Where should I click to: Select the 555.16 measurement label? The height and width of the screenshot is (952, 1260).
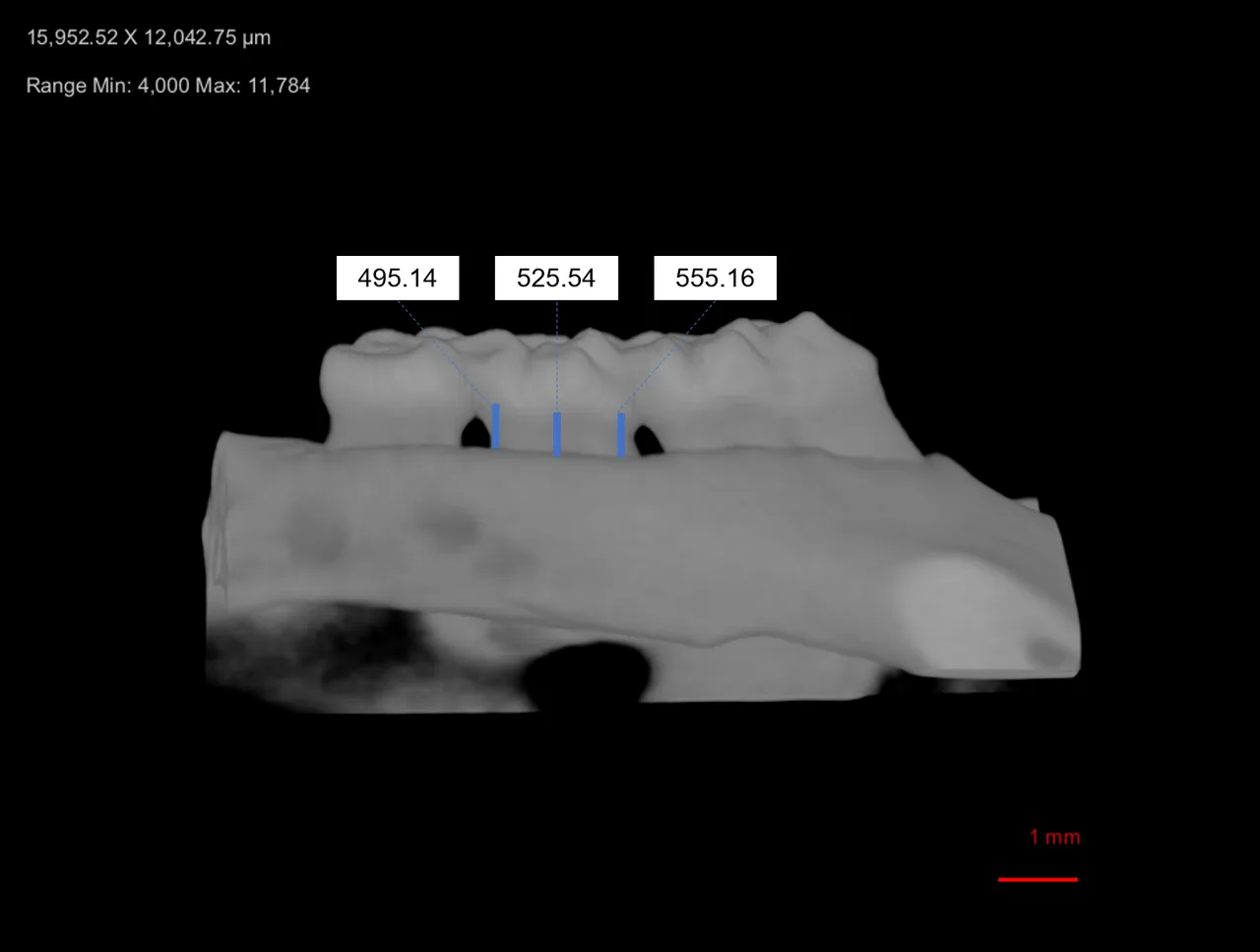(715, 278)
